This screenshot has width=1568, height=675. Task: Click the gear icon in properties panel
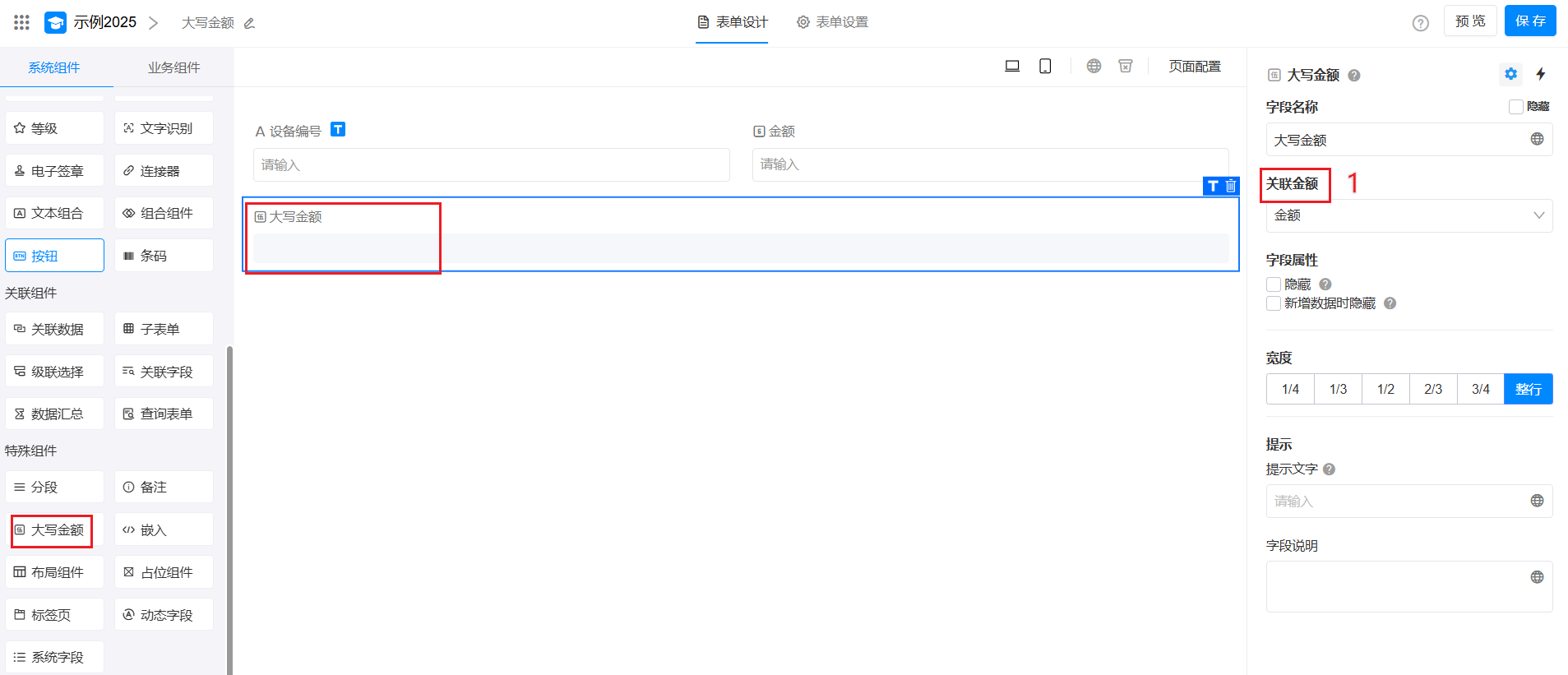click(1510, 74)
